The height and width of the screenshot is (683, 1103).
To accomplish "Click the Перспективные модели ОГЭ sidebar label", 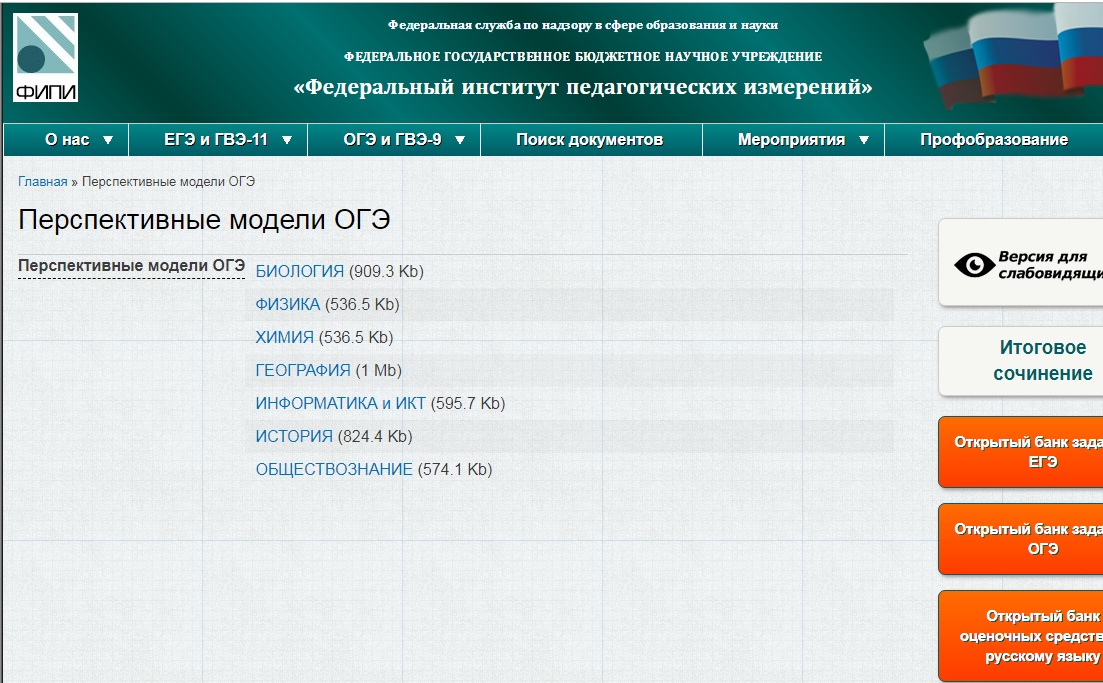I will [x=132, y=266].
